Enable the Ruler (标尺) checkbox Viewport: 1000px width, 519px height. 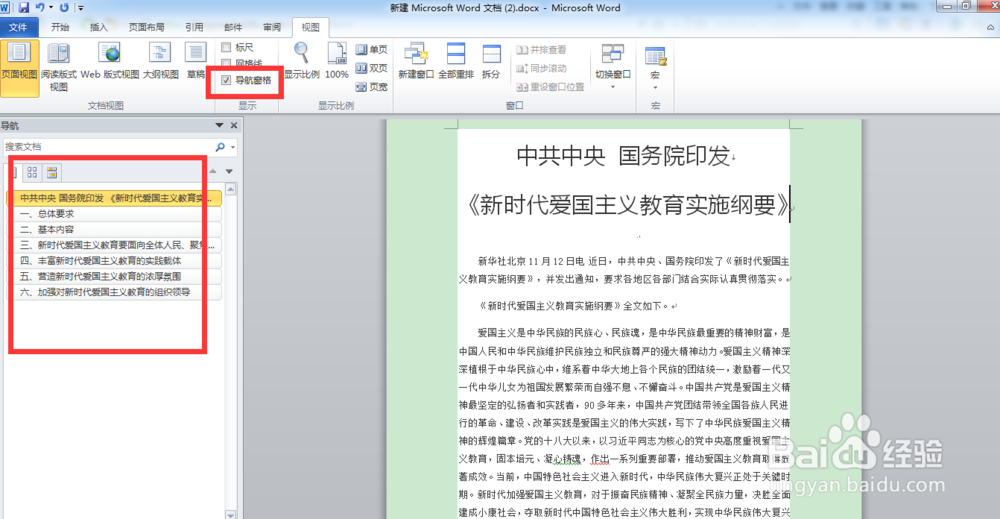coord(226,47)
